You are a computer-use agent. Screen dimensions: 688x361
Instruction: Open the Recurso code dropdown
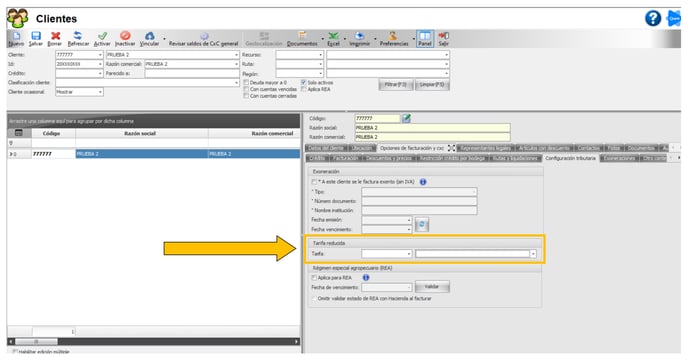click(320, 55)
